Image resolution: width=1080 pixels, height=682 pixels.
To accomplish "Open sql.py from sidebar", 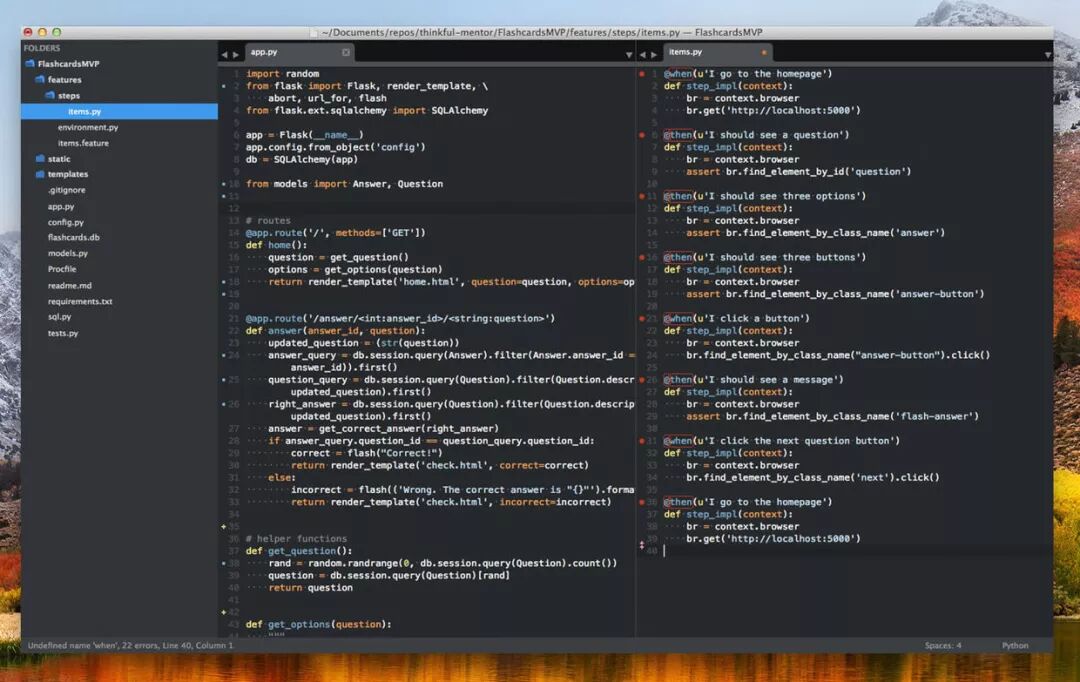I will pyautogui.click(x=59, y=317).
